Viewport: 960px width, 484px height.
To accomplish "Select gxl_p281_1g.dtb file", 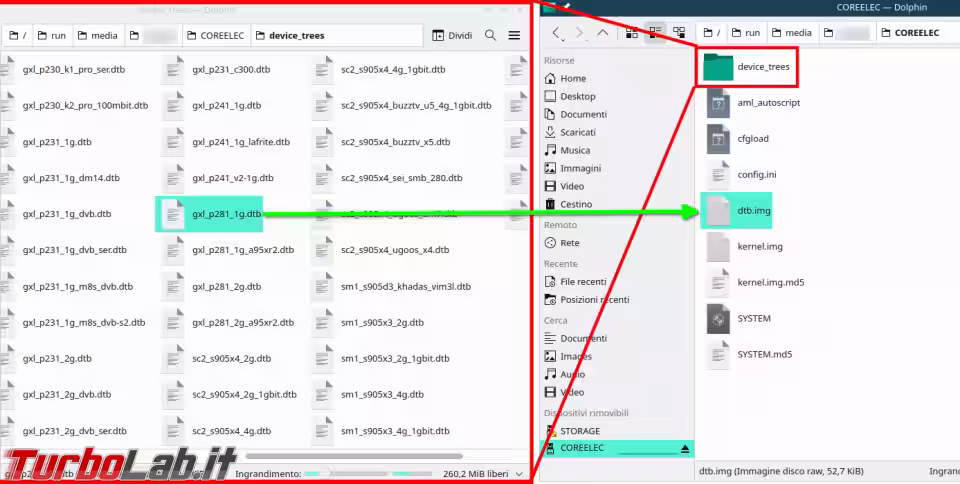I will (209, 214).
